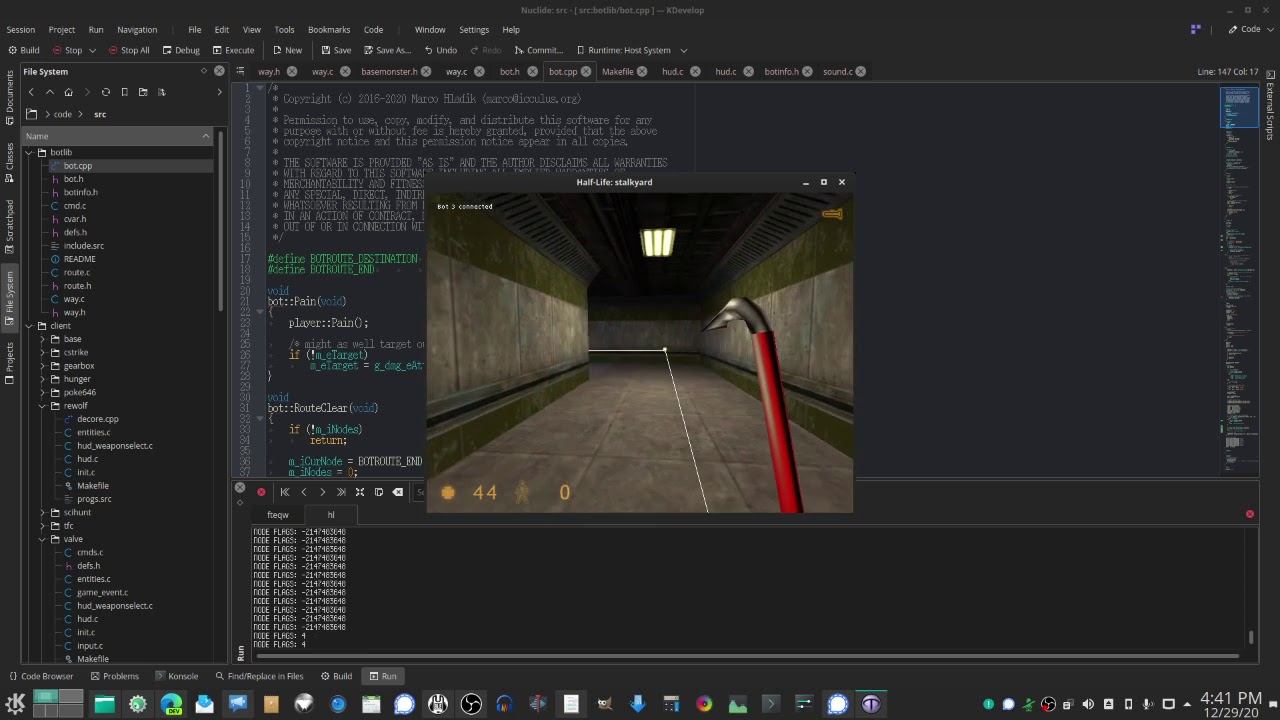Go to previous output item
Viewport: 1280px width, 720px height.
click(304, 492)
